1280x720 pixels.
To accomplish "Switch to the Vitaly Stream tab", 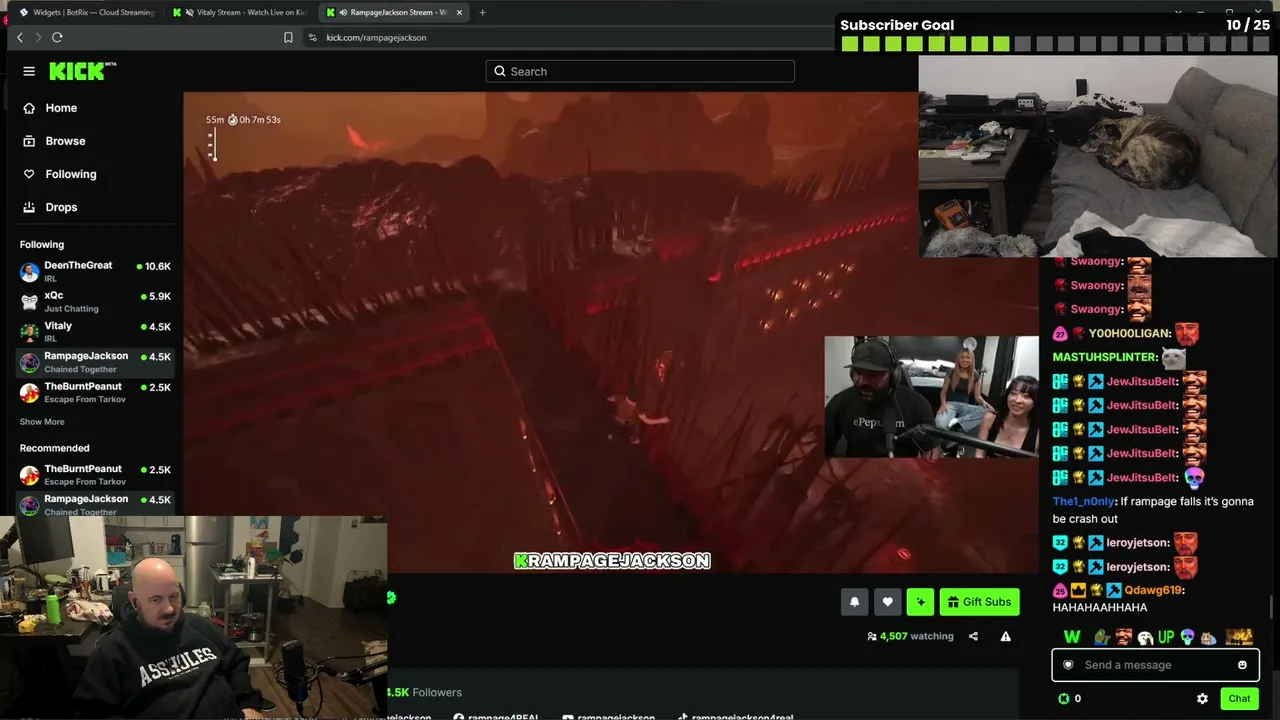I will coord(241,12).
